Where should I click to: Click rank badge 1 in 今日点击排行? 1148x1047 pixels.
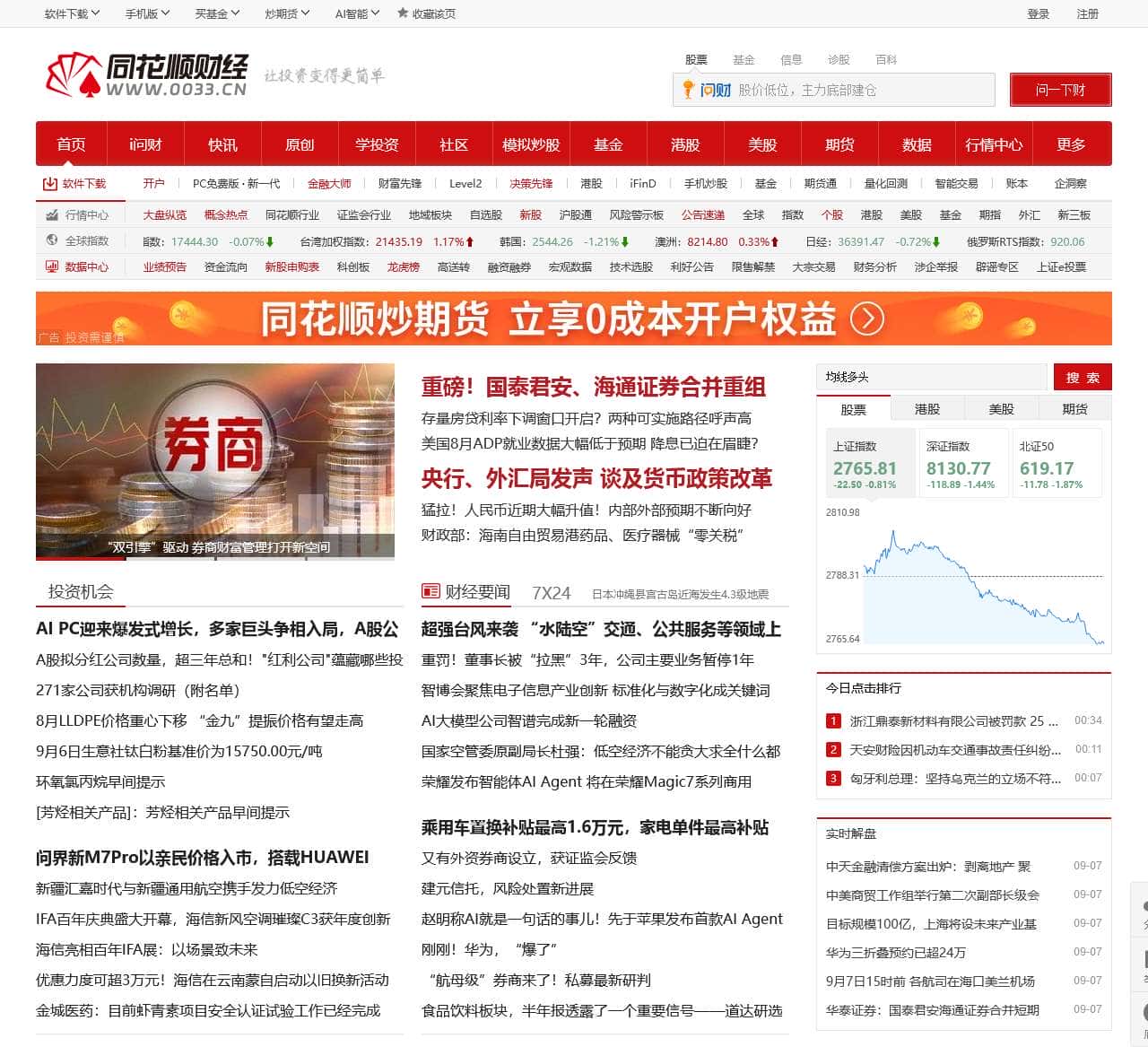click(833, 720)
